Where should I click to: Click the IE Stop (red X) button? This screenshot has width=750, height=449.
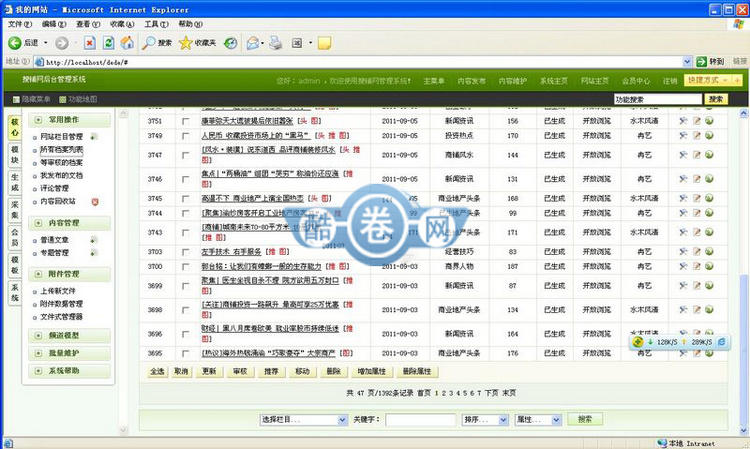[x=89, y=43]
